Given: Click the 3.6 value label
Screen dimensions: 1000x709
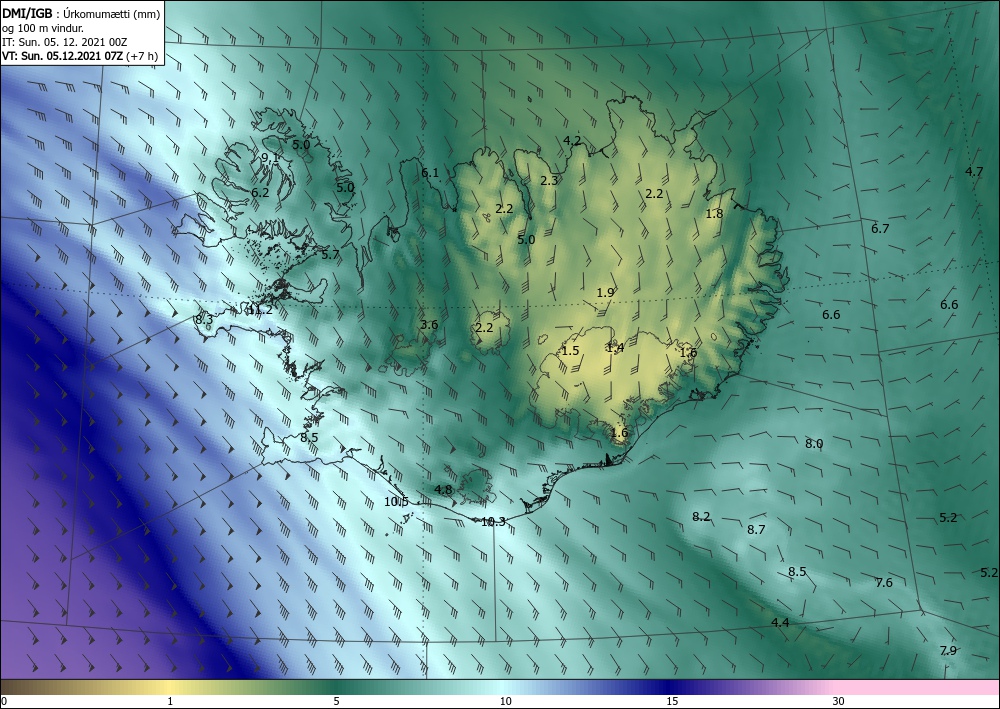Looking at the screenshot, I should point(429,325).
